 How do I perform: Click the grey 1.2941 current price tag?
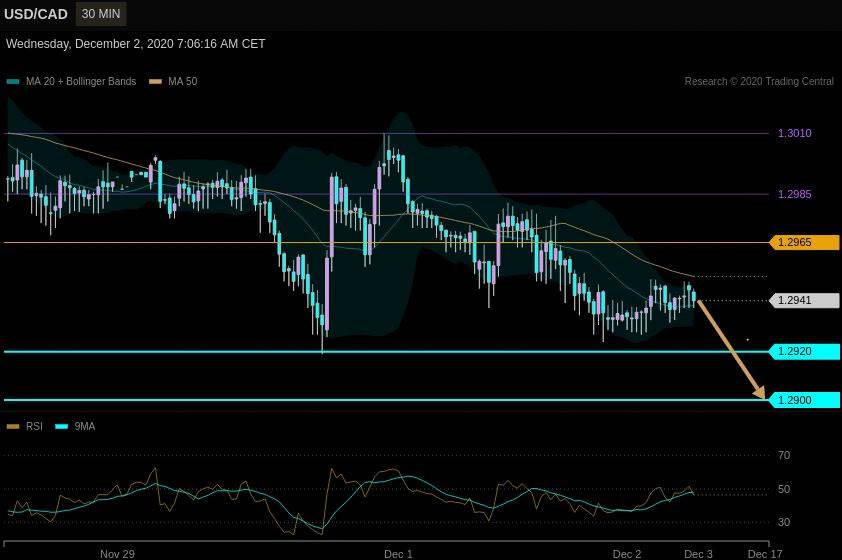tap(804, 300)
